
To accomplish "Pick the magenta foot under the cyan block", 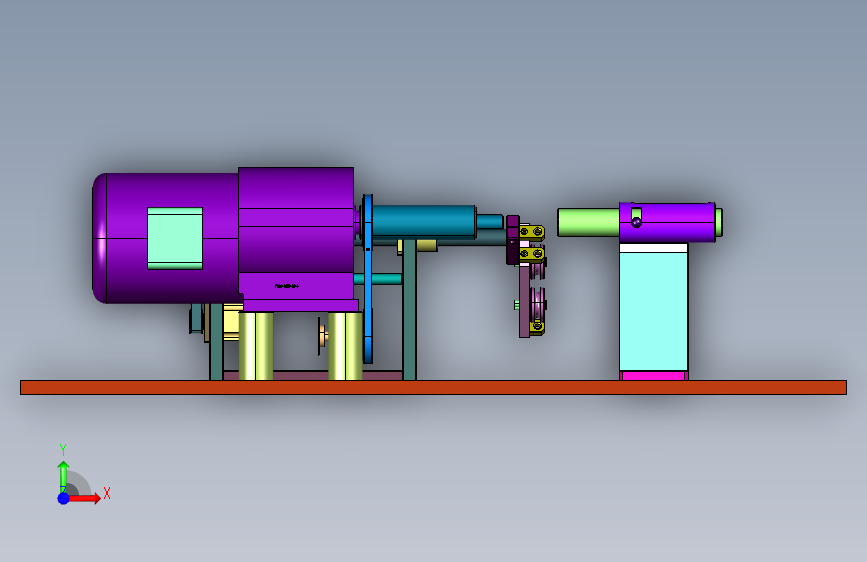I will pos(654,376).
